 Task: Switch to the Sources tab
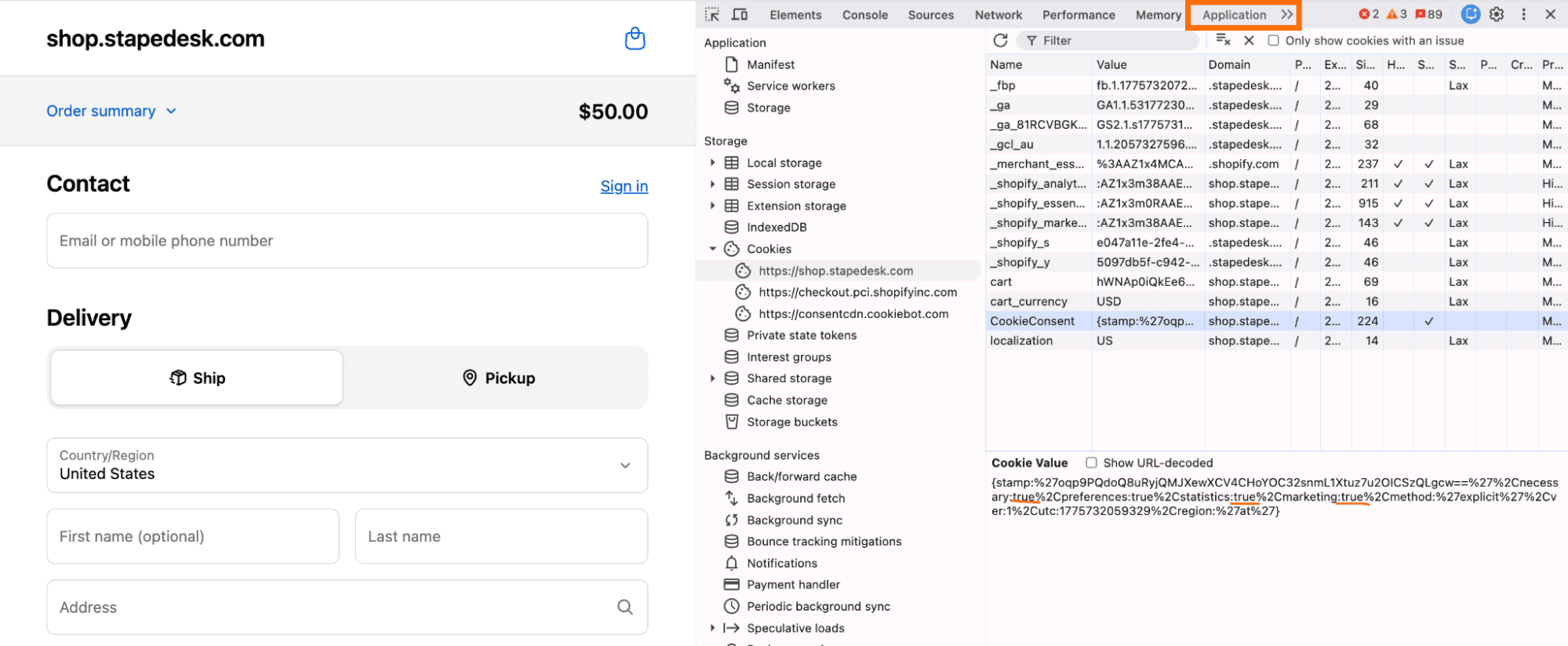pyautogui.click(x=930, y=15)
